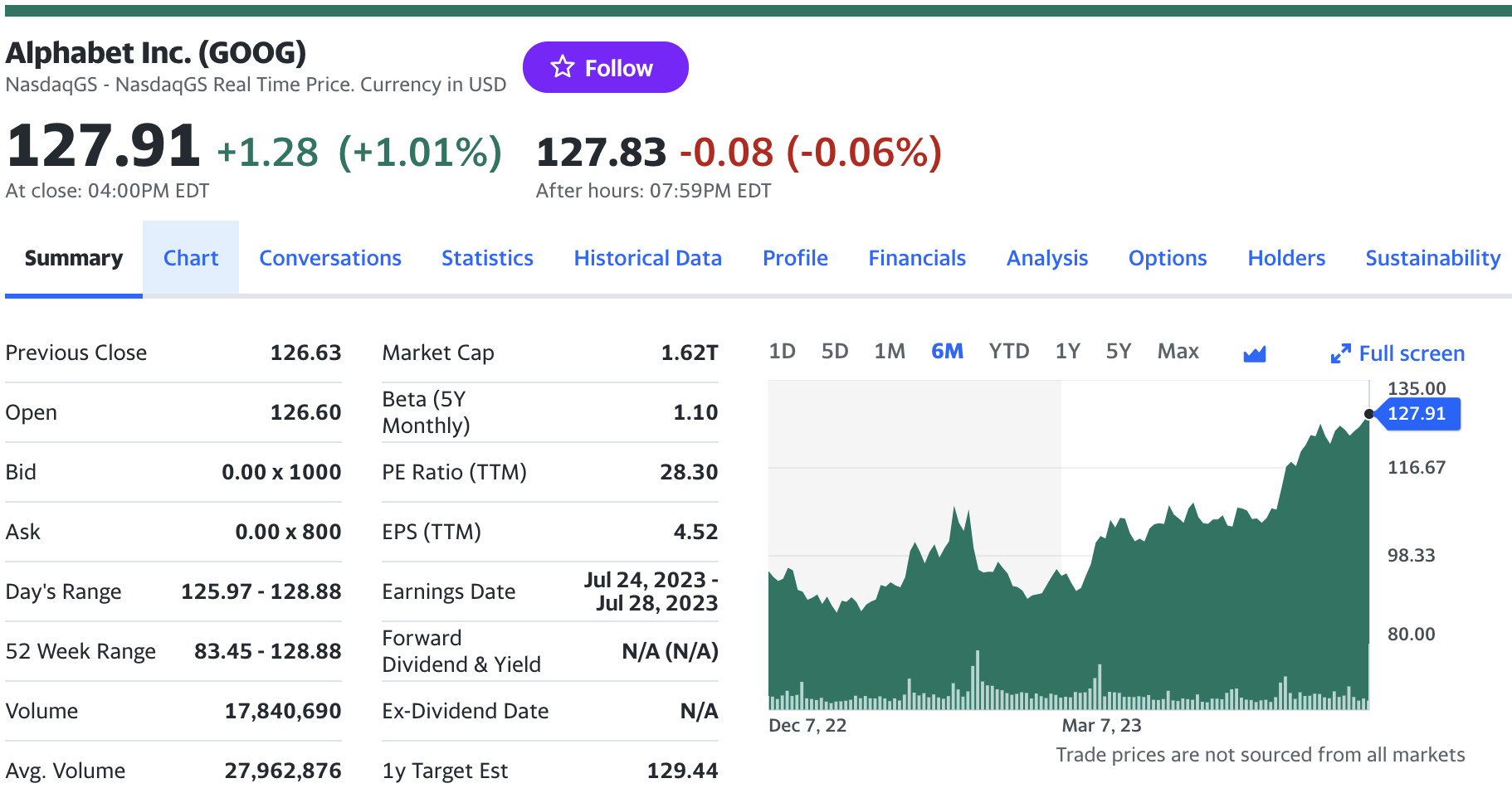Click the Alphabet Inc. (GOOG) title
The width and height of the screenshot is (1512, 793).
coord(156,53)
